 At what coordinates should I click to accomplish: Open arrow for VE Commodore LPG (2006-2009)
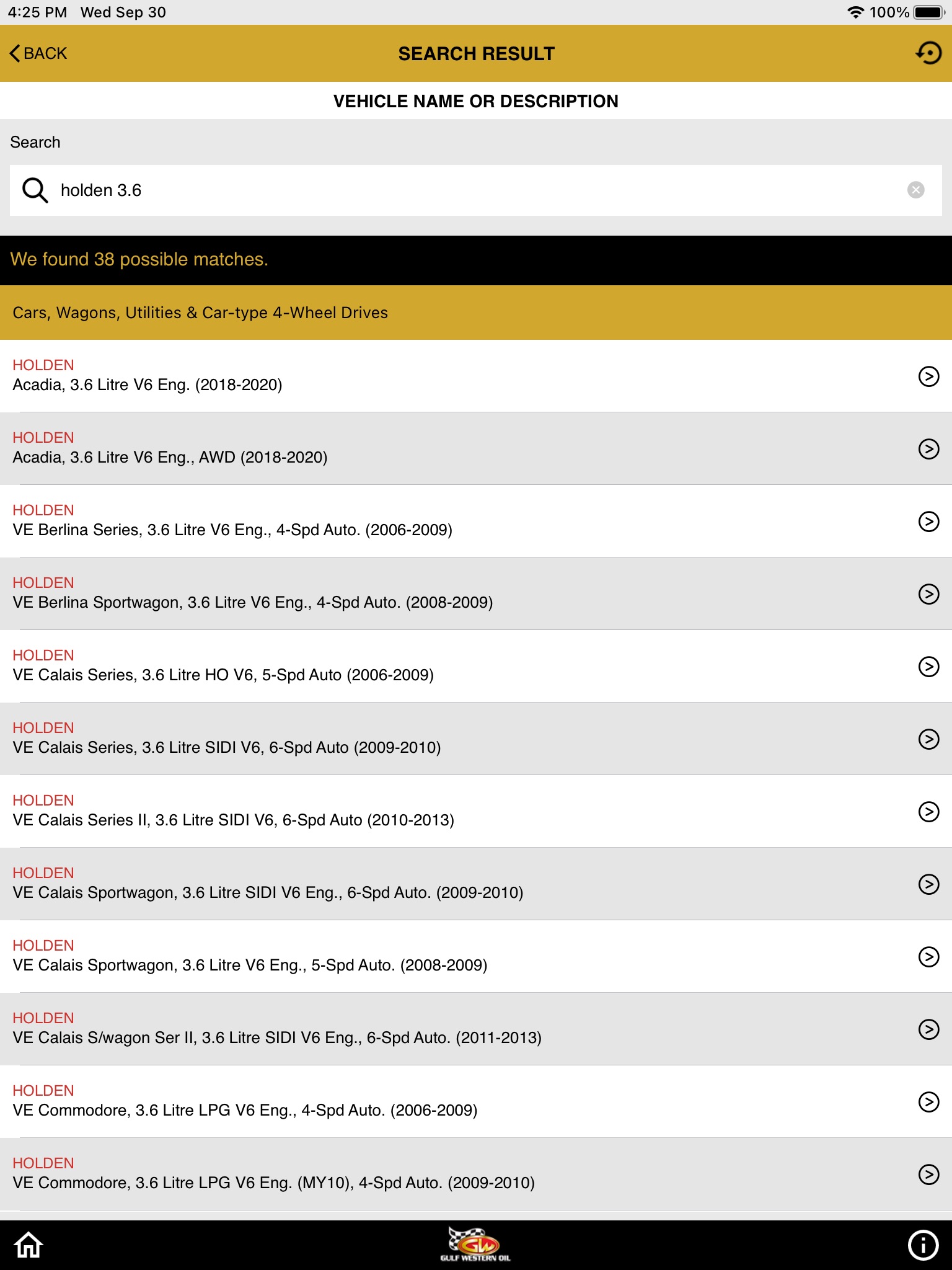(x=928, y=1101)
